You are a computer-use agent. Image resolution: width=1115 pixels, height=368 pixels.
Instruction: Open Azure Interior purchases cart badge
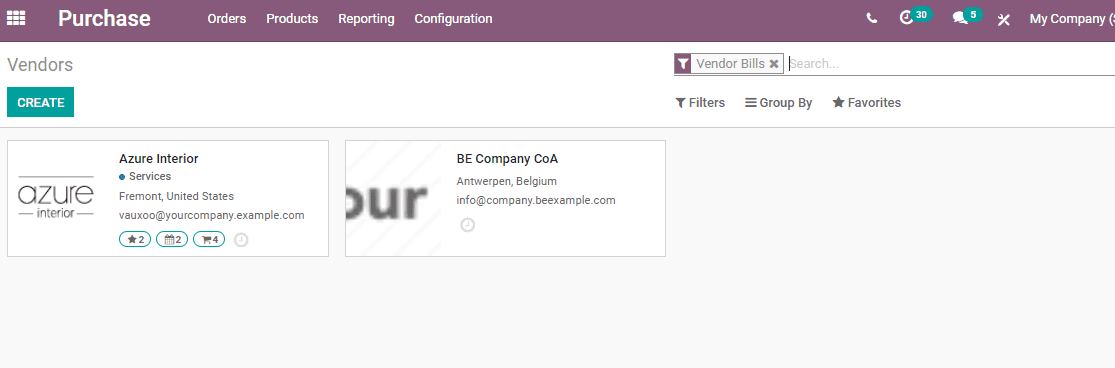(209, 239)
